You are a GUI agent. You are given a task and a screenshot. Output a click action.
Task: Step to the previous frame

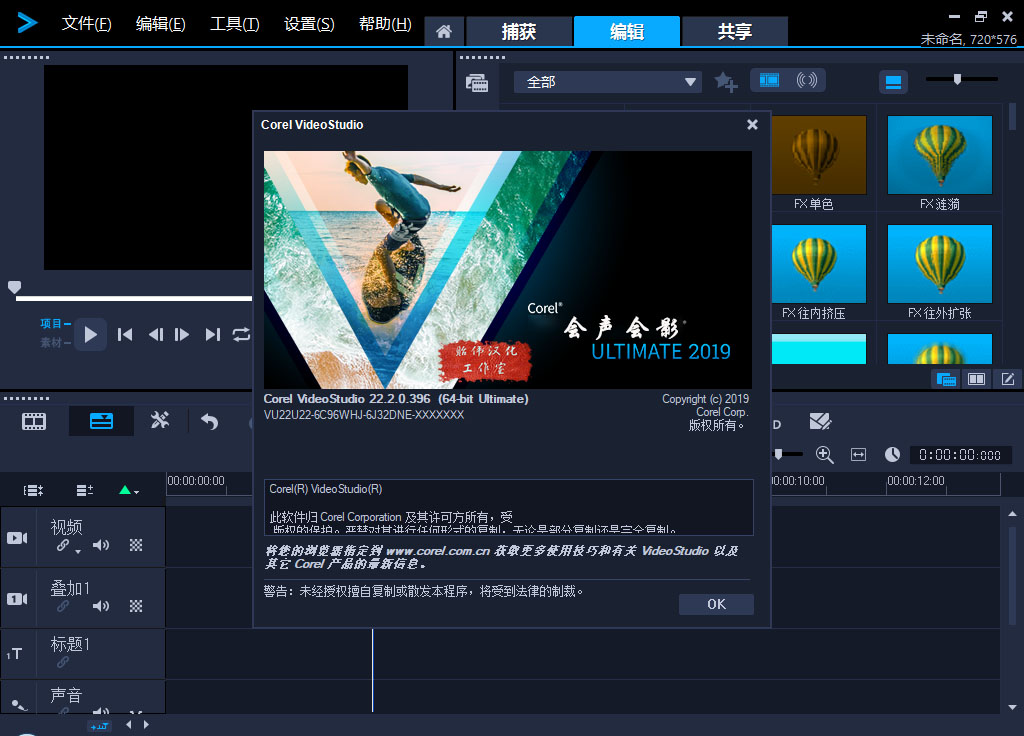tap(155, 334)
